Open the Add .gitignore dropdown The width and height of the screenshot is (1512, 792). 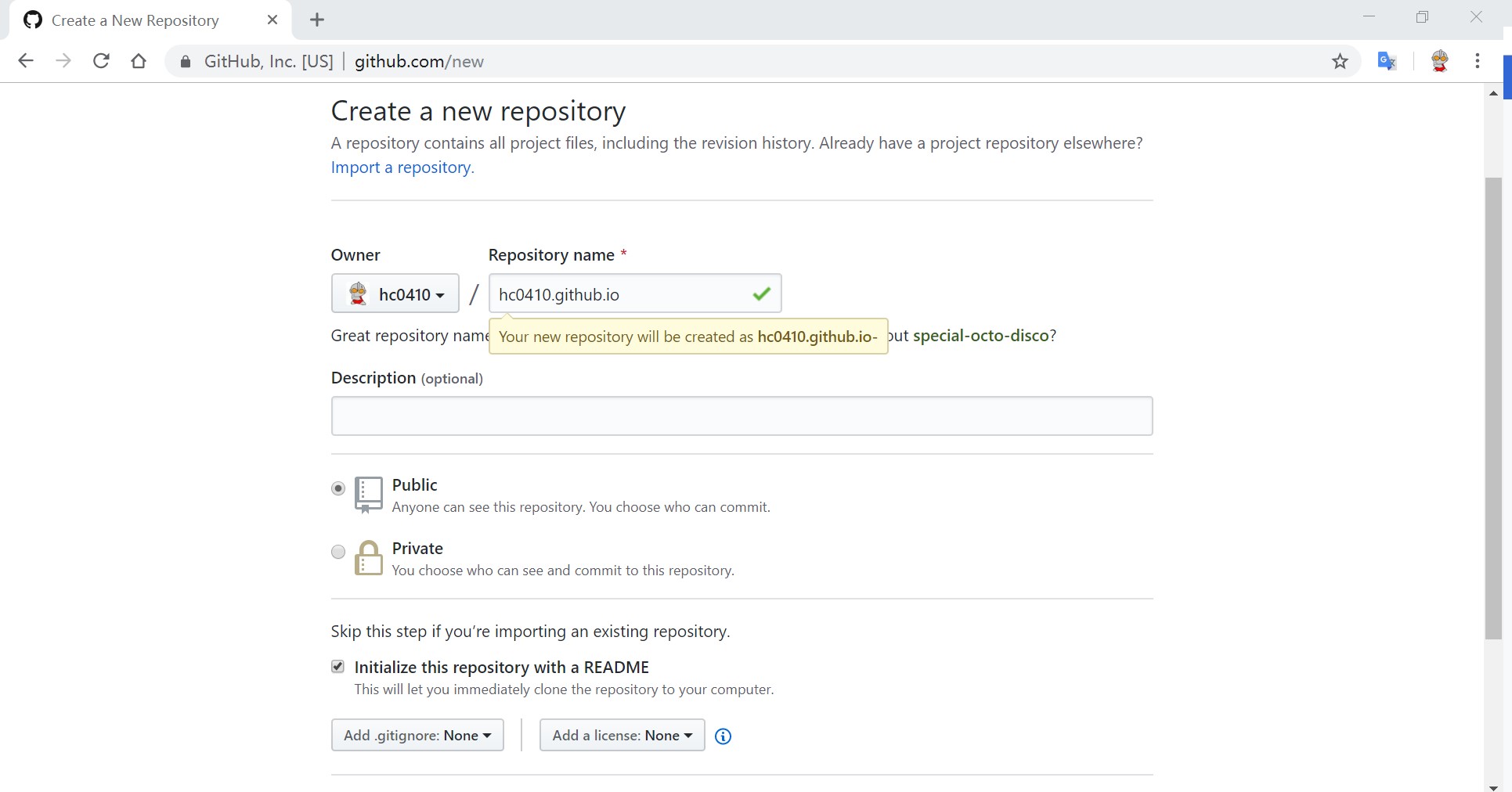(417, 736)
